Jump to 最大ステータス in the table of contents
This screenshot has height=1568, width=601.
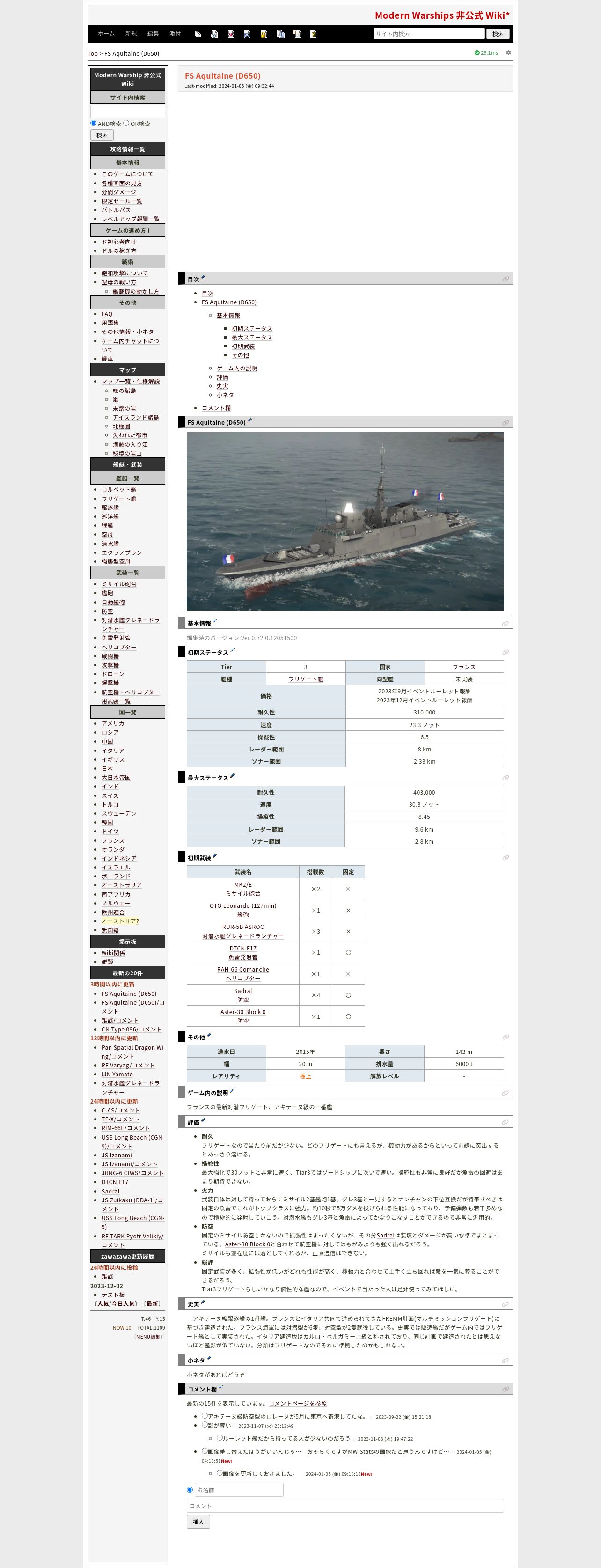252,337
